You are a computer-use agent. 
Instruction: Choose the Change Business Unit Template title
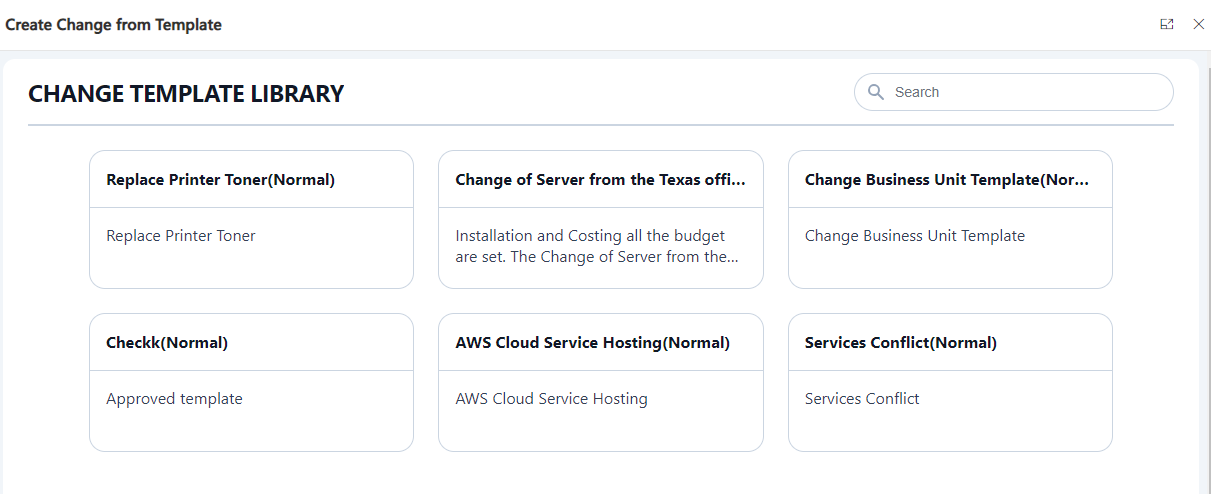pyautogui.click(x=946, y=180)
